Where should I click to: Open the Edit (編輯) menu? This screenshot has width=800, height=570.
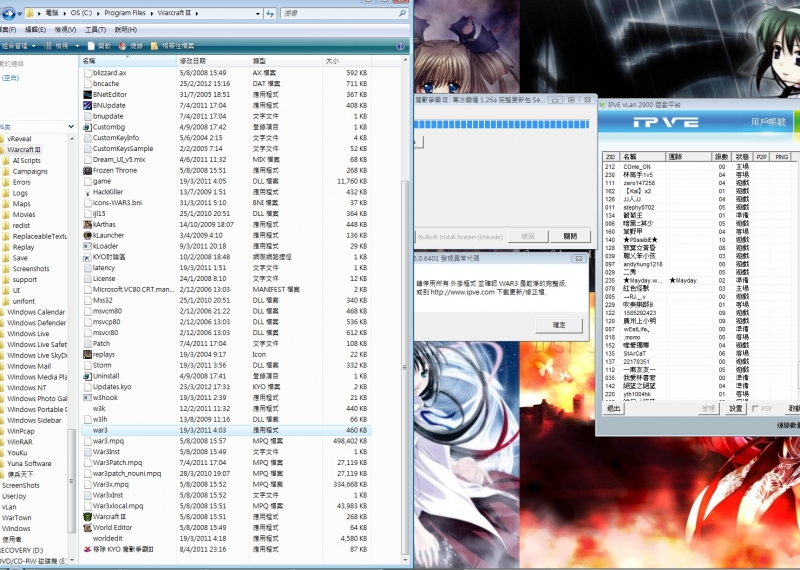click(x=35, y=30)
